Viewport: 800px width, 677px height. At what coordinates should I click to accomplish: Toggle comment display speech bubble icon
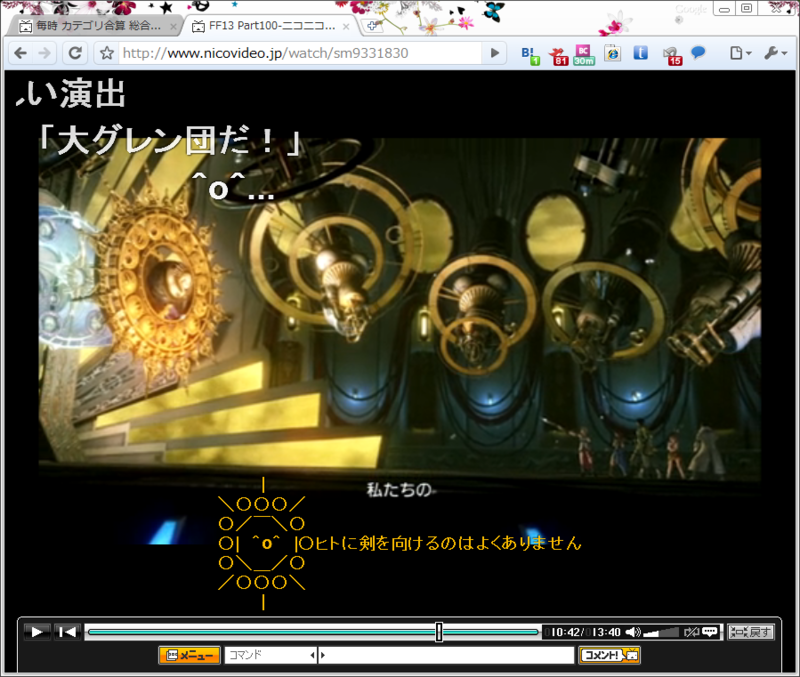pyautogui.click(x=710, y=632)
